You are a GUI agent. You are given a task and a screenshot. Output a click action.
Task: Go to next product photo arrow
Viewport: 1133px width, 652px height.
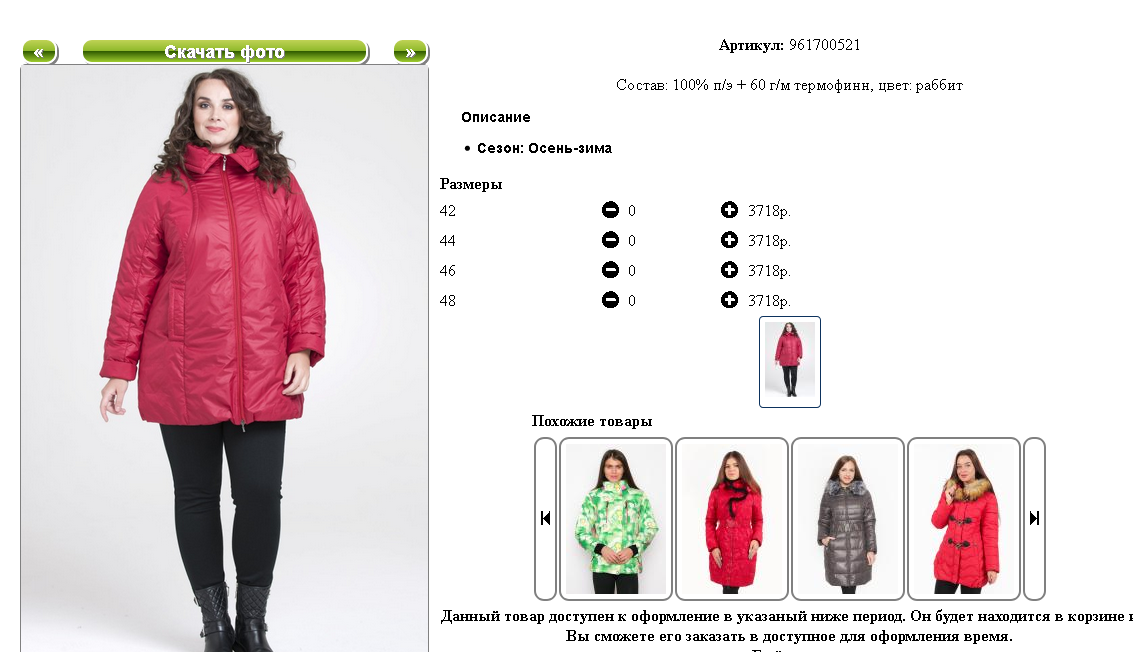coord(410,52)
